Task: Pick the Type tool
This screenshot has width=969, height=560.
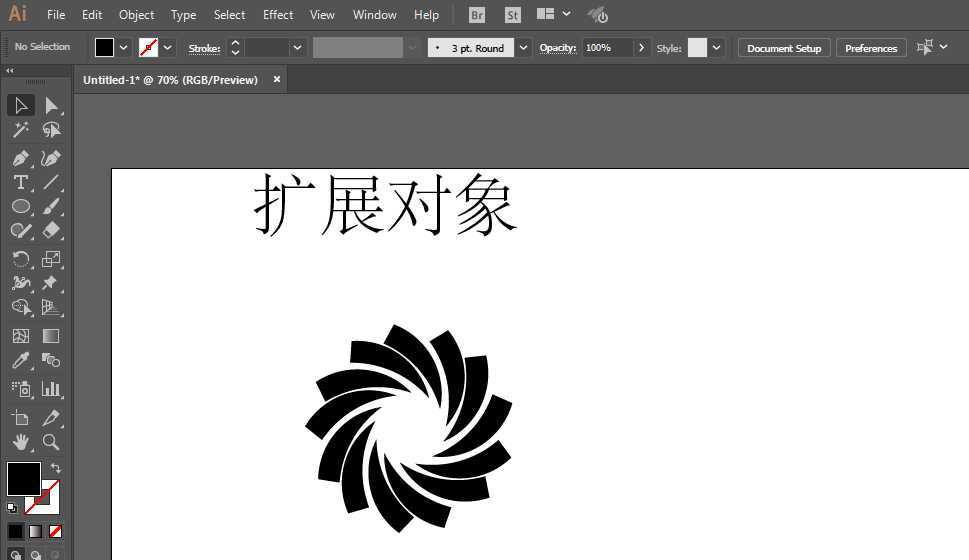Action: [20, 182]
